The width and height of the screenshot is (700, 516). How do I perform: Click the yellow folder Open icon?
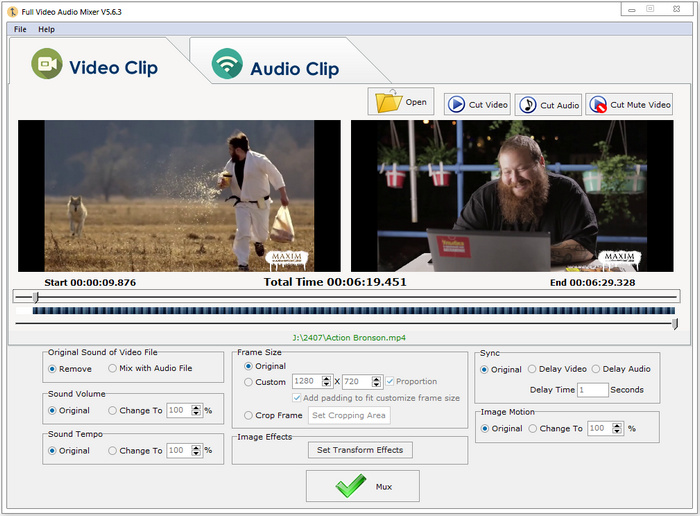tap(388, 101)
